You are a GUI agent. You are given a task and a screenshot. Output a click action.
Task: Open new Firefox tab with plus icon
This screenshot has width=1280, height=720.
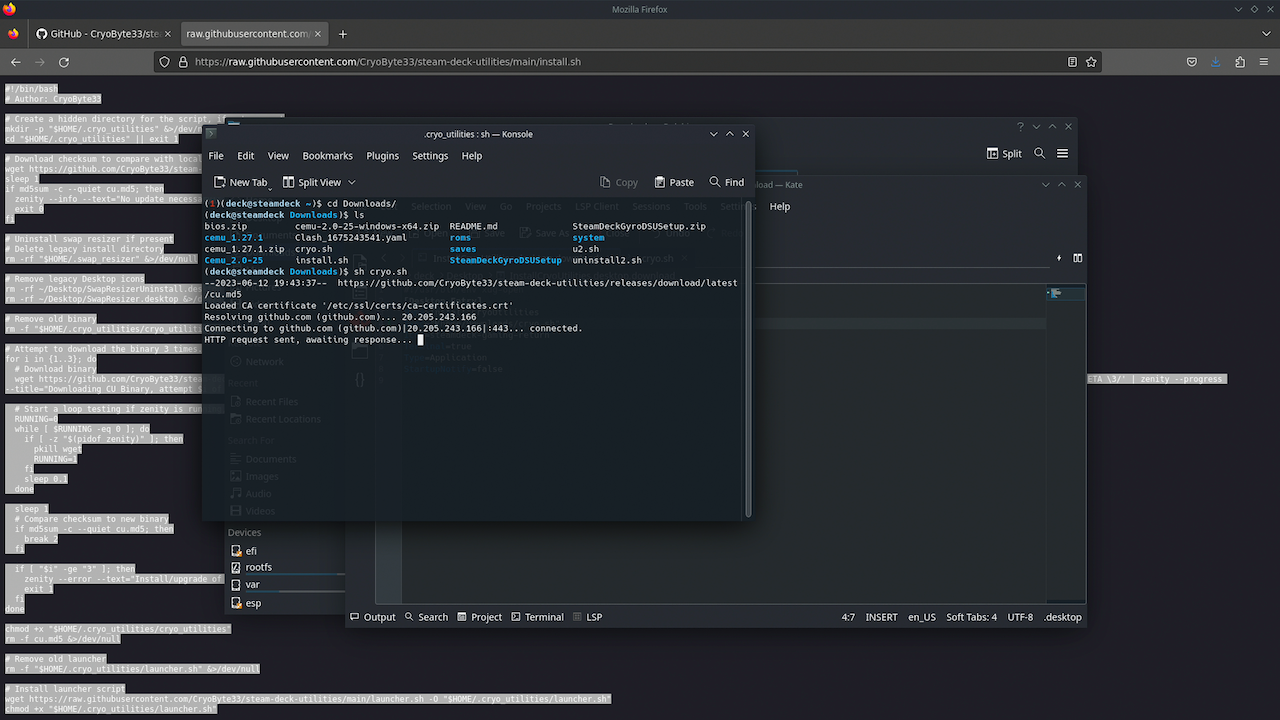(343, 34)
